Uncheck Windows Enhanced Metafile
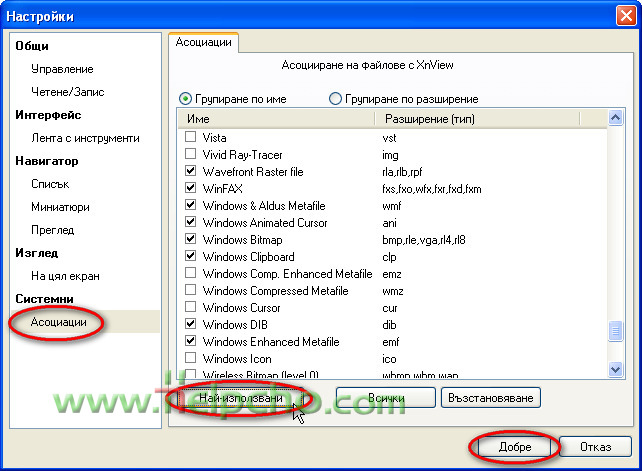Viewport: 642px width, 471px height. [x=190, y=340]
